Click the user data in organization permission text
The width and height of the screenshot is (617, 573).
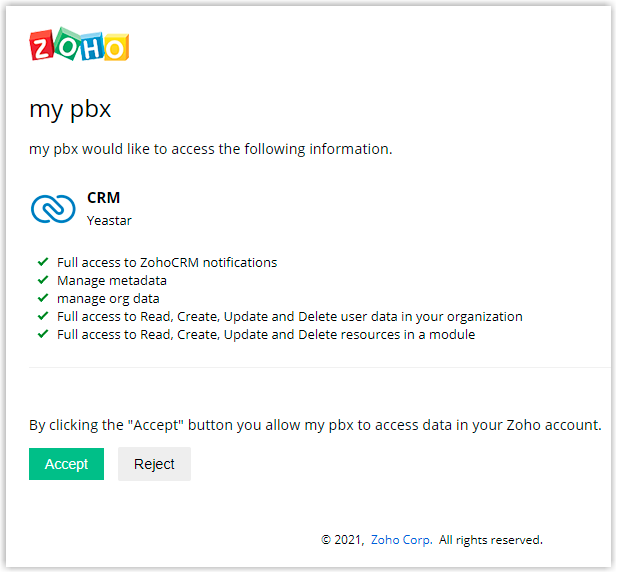click(x=290, y=317)
